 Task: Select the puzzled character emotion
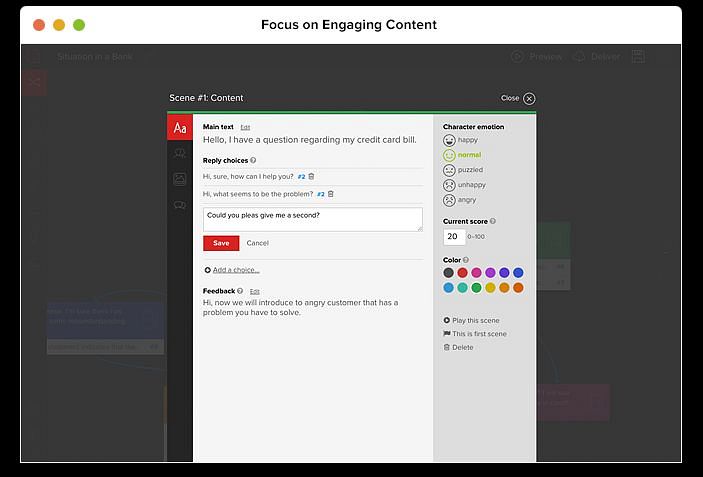click(463, 170)
